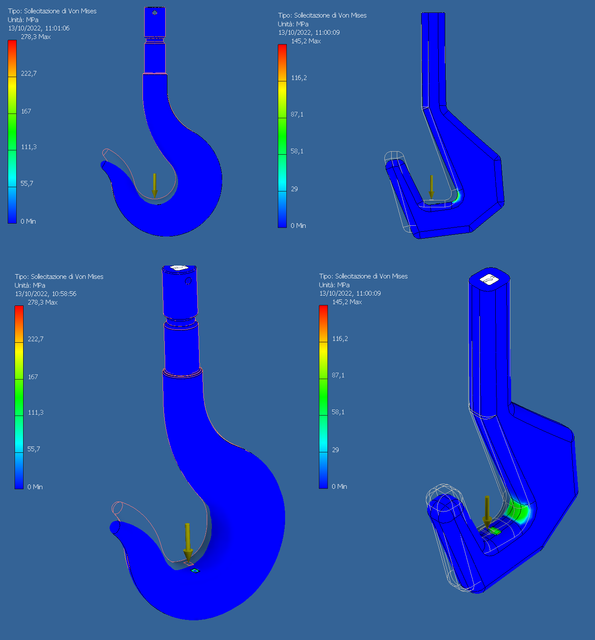Click the 58,1 label in the bottom-right legend
Viewport: 595px width, 640px height.
click(x=338, y=412)
